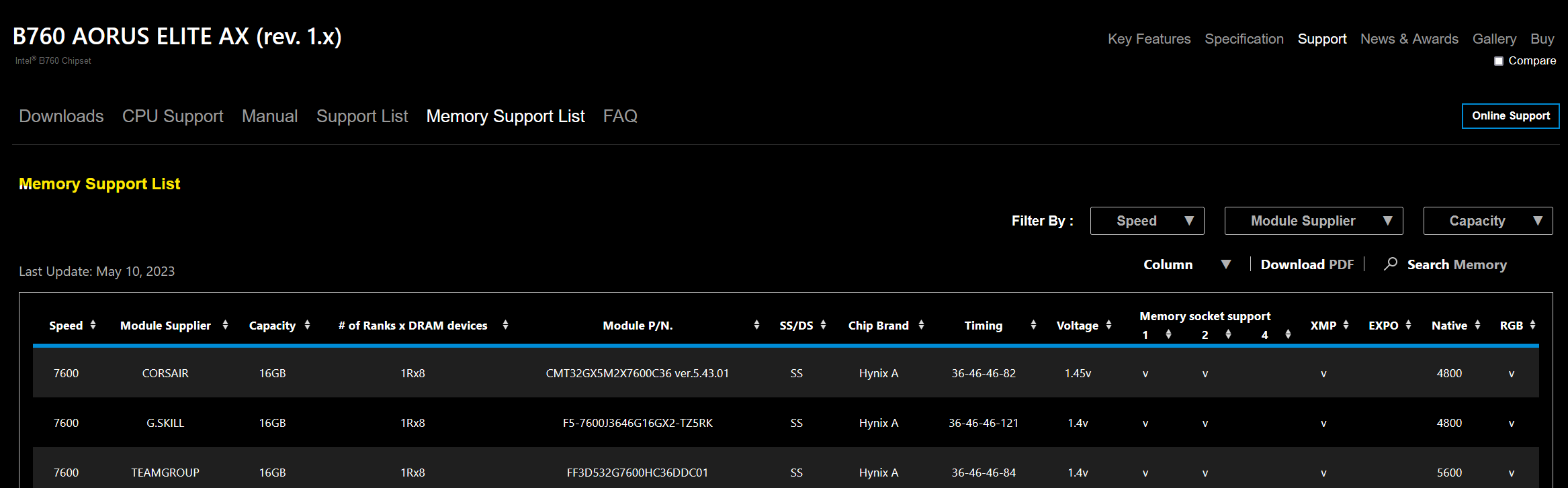This screenshot has height=488, width=1568.
Task: Switch to the Downloads tab
Action: coord(61,116)
